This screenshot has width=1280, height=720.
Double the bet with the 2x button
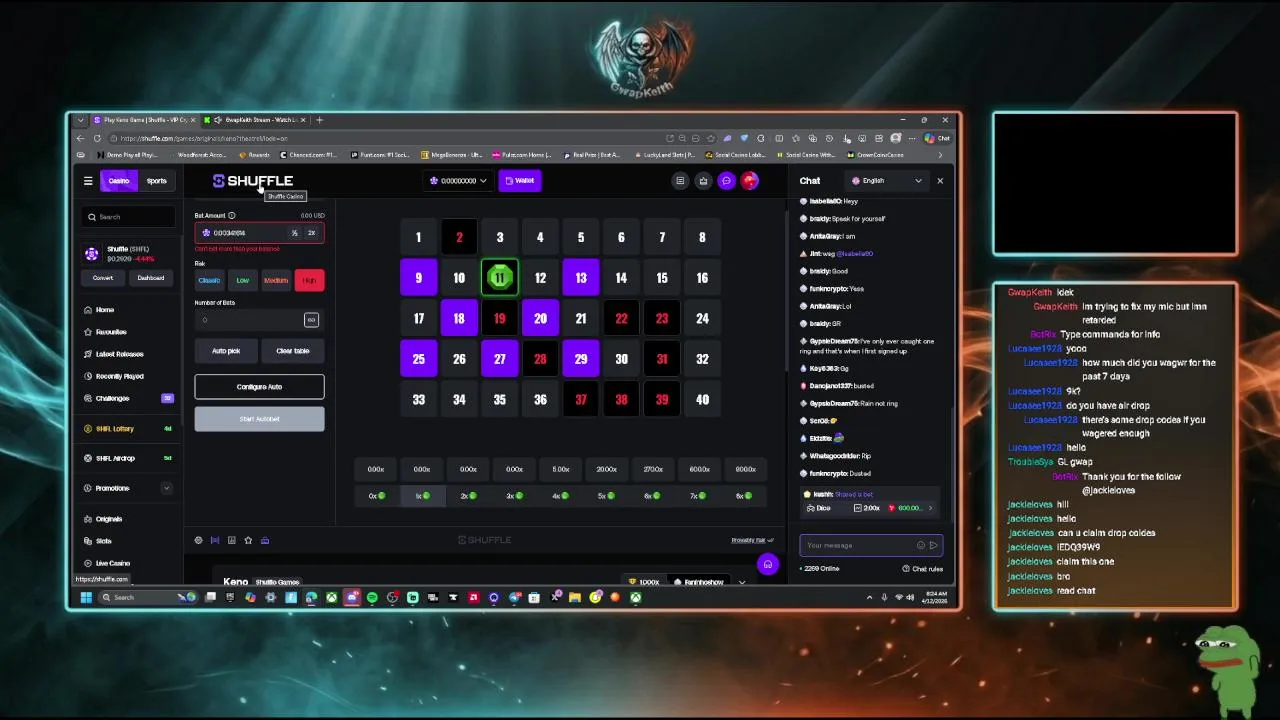pyautogui.click(x=311, y=233)
